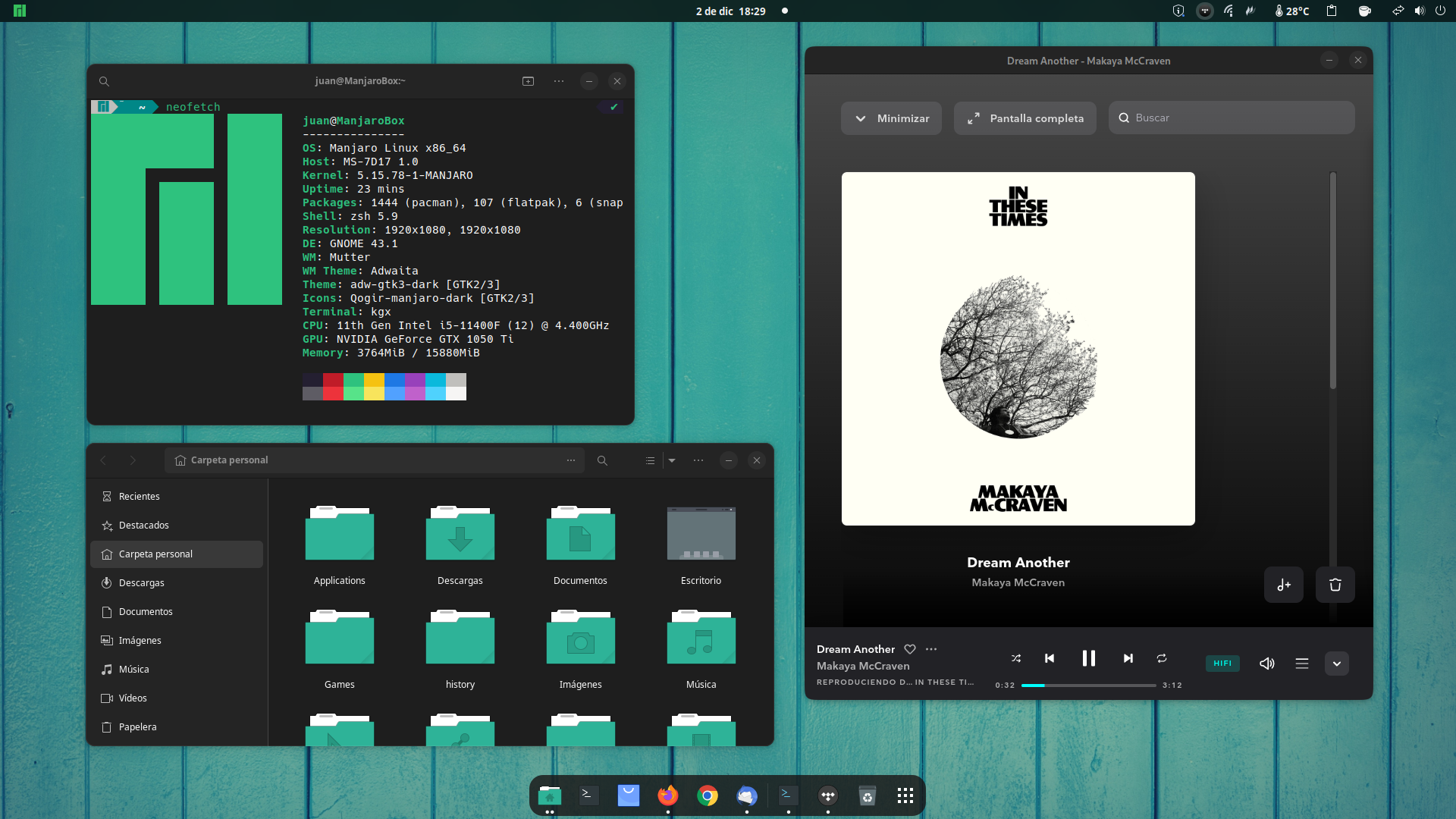Click the In These Times album cover
Screen dimensions: 1456x819
coord(1018,349)
